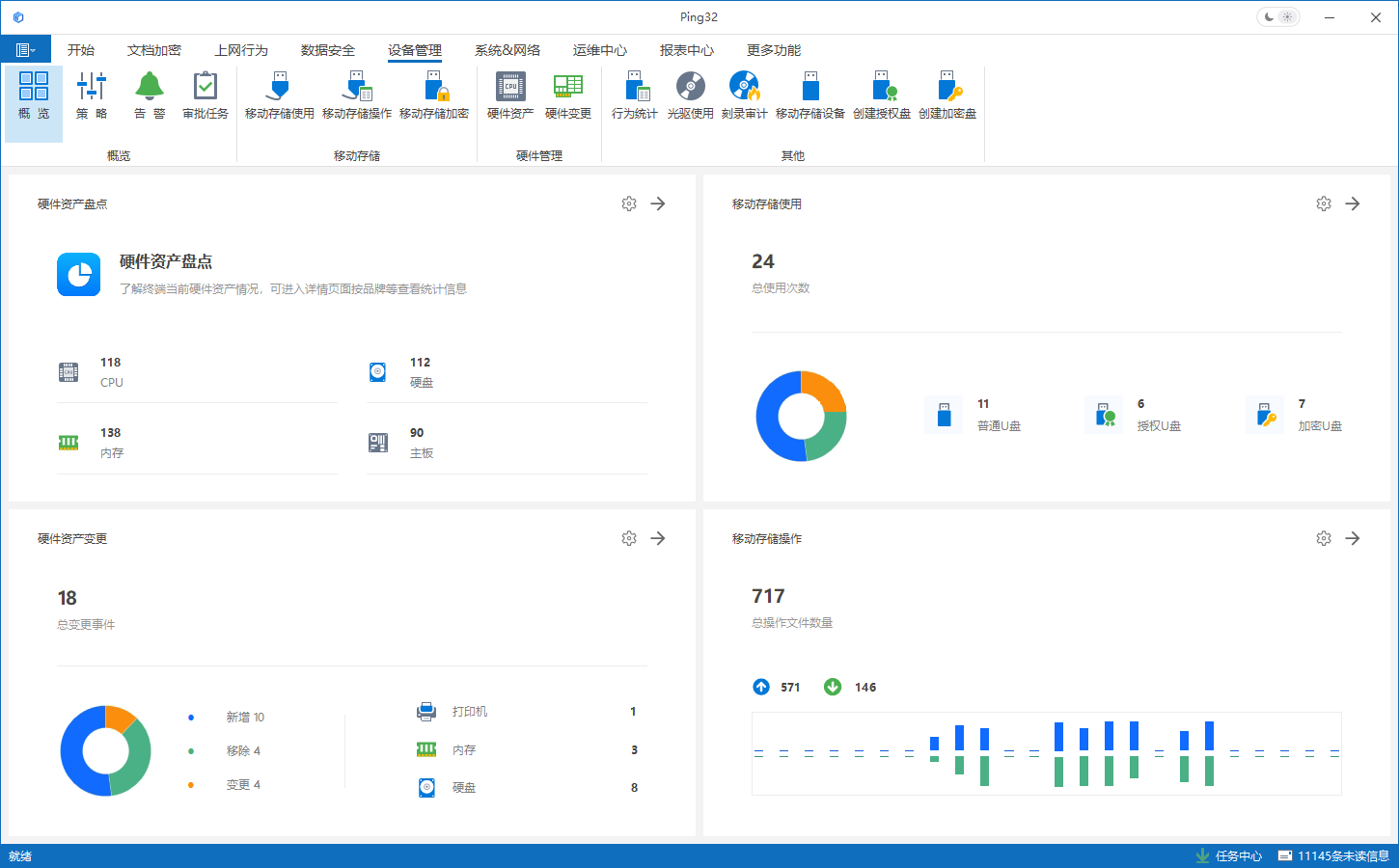Switch to the 文档加密 tab
1399x868 pixels.
154,50
